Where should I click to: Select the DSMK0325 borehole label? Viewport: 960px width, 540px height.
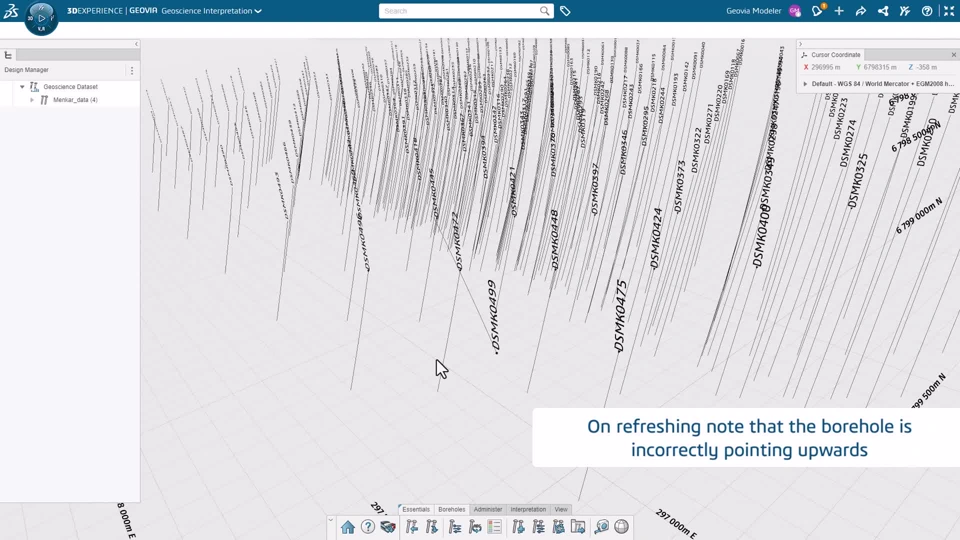(x=858, y=181)
